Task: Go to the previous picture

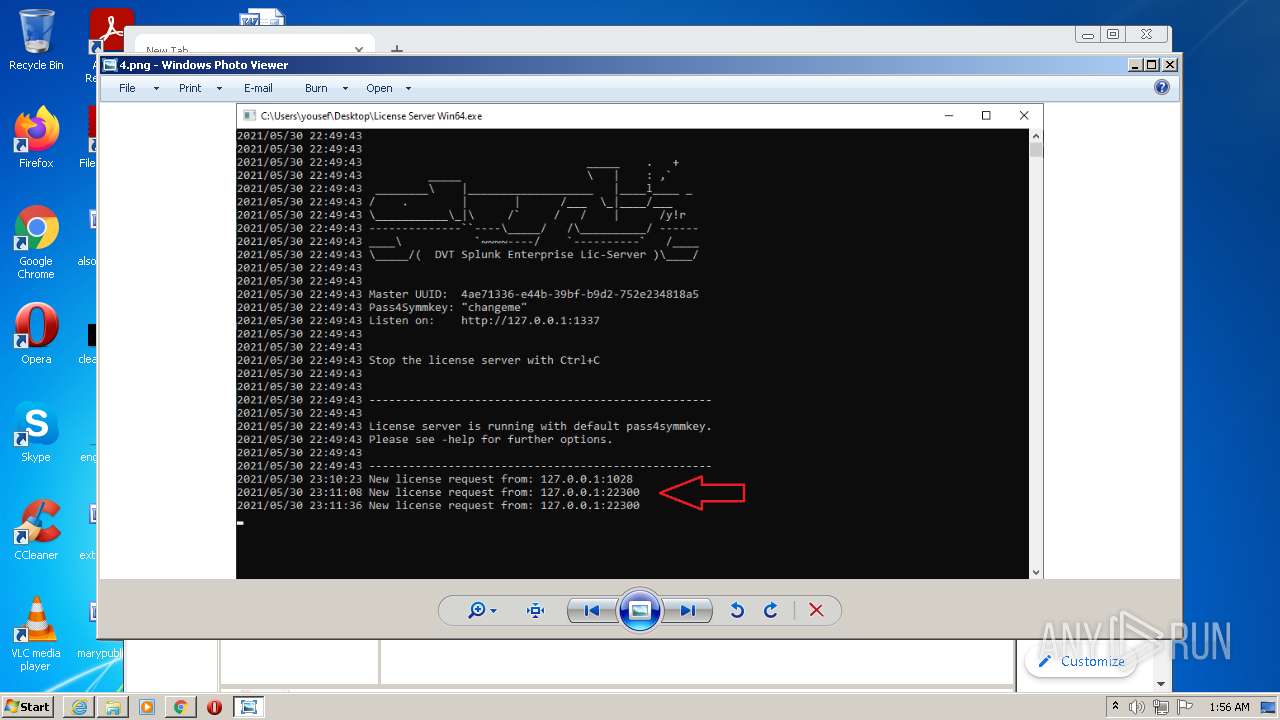Action: pyautogui.click(x=592, y=610)
